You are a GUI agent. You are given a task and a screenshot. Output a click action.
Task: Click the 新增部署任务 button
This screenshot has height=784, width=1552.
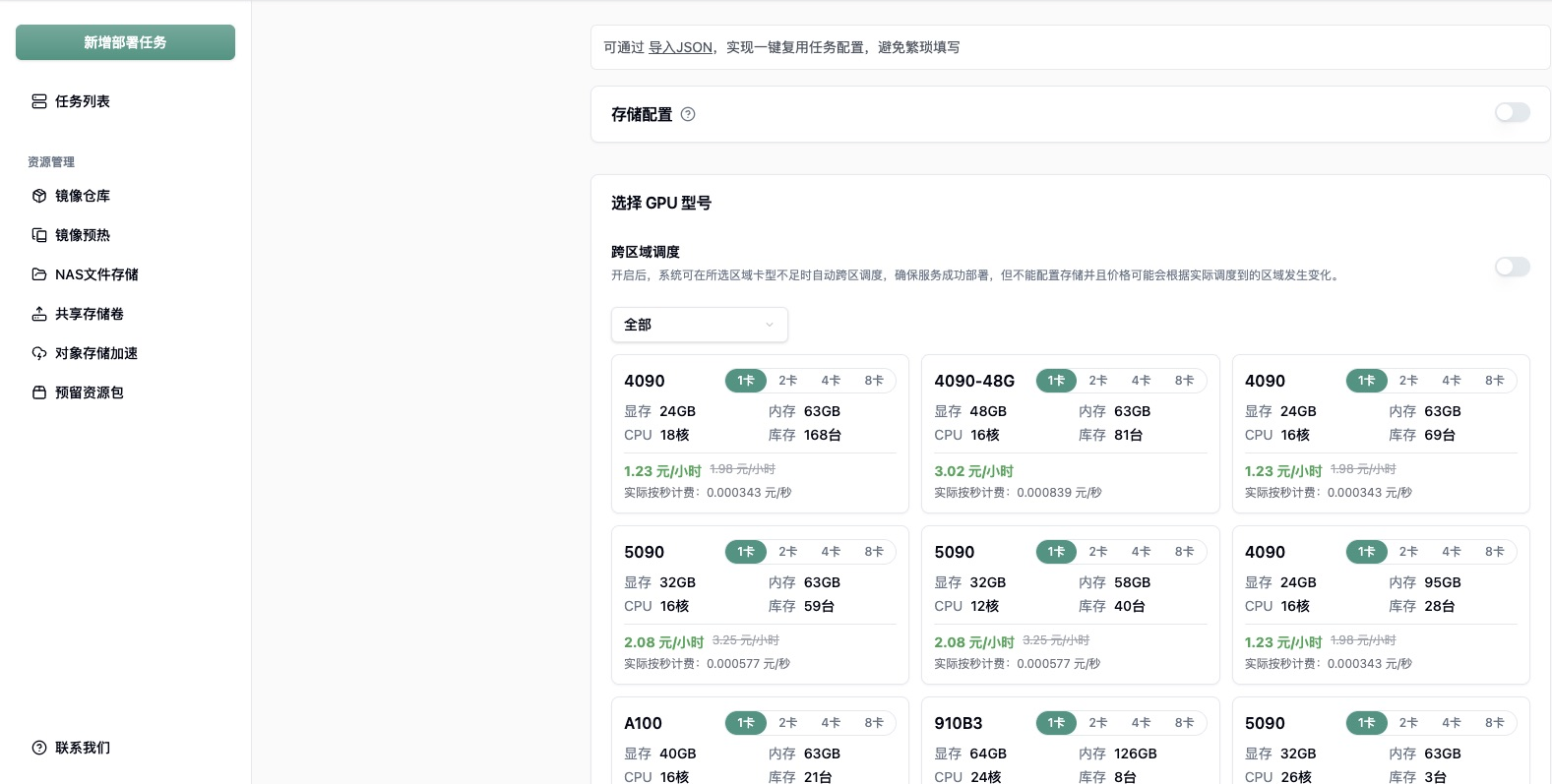(125, 42)
